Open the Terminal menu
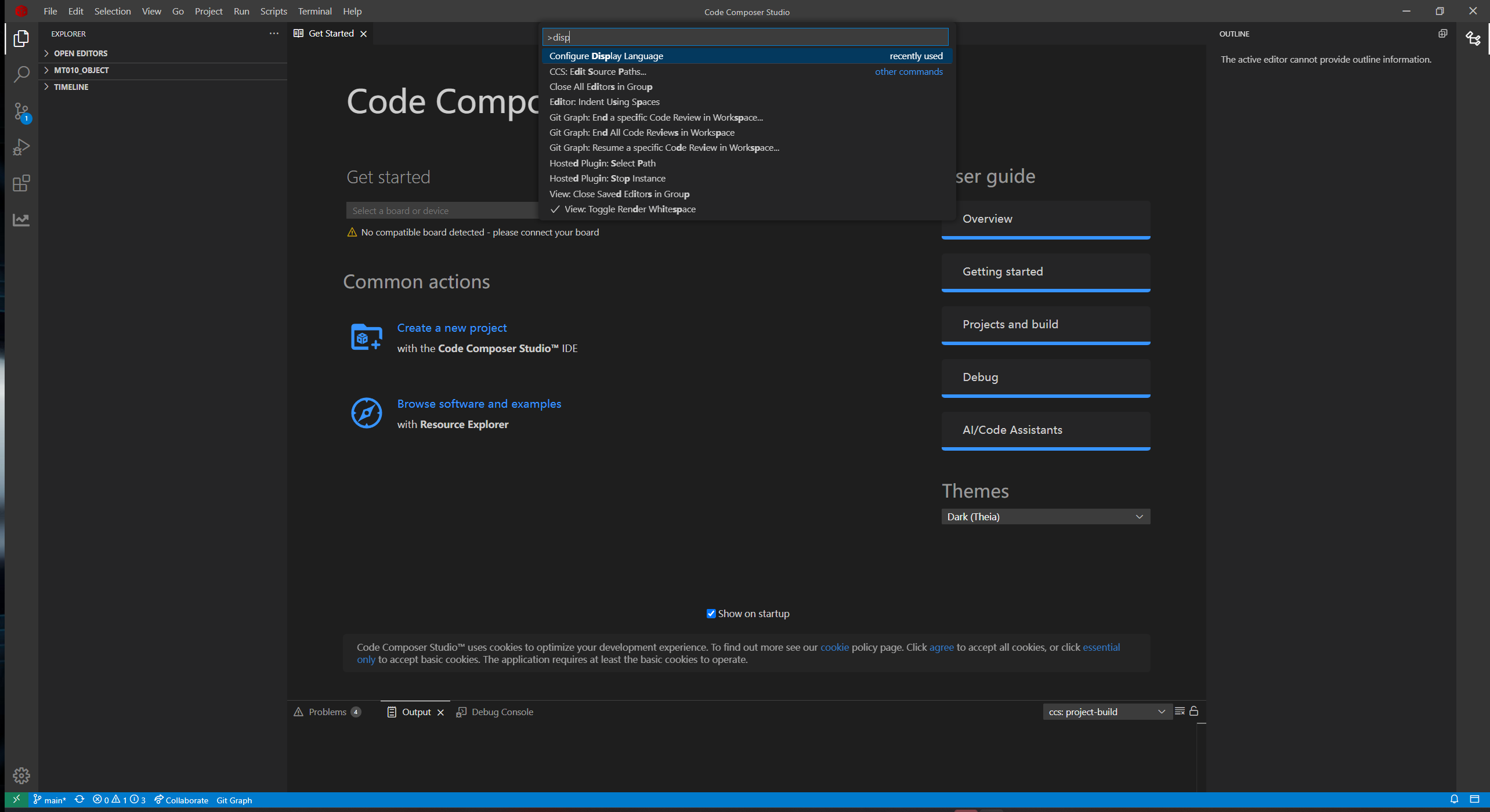 (314, 11)
